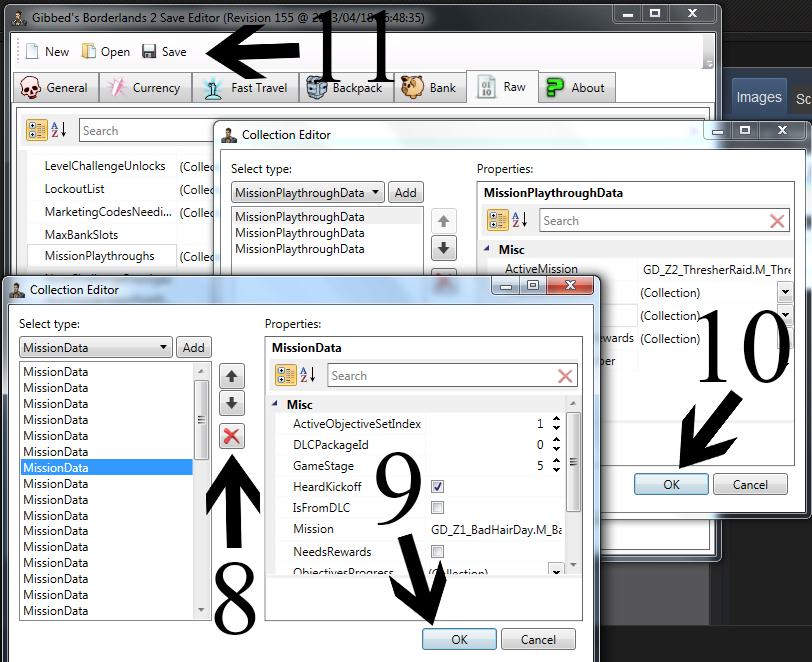
Task: Toggle the NeedsRewards checkbox
Action: (x=438, y=551)
